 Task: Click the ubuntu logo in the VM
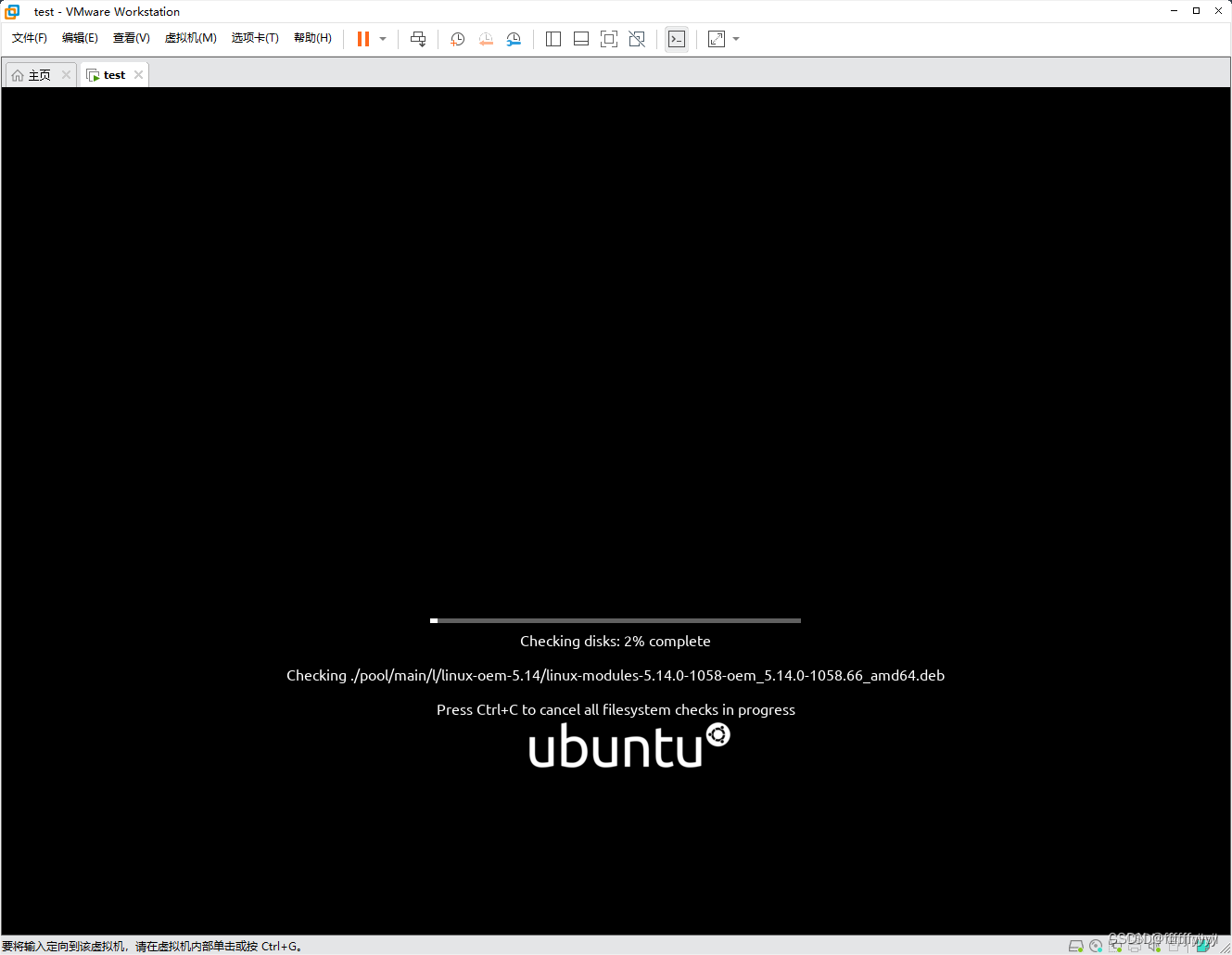(x=629, y=746)
